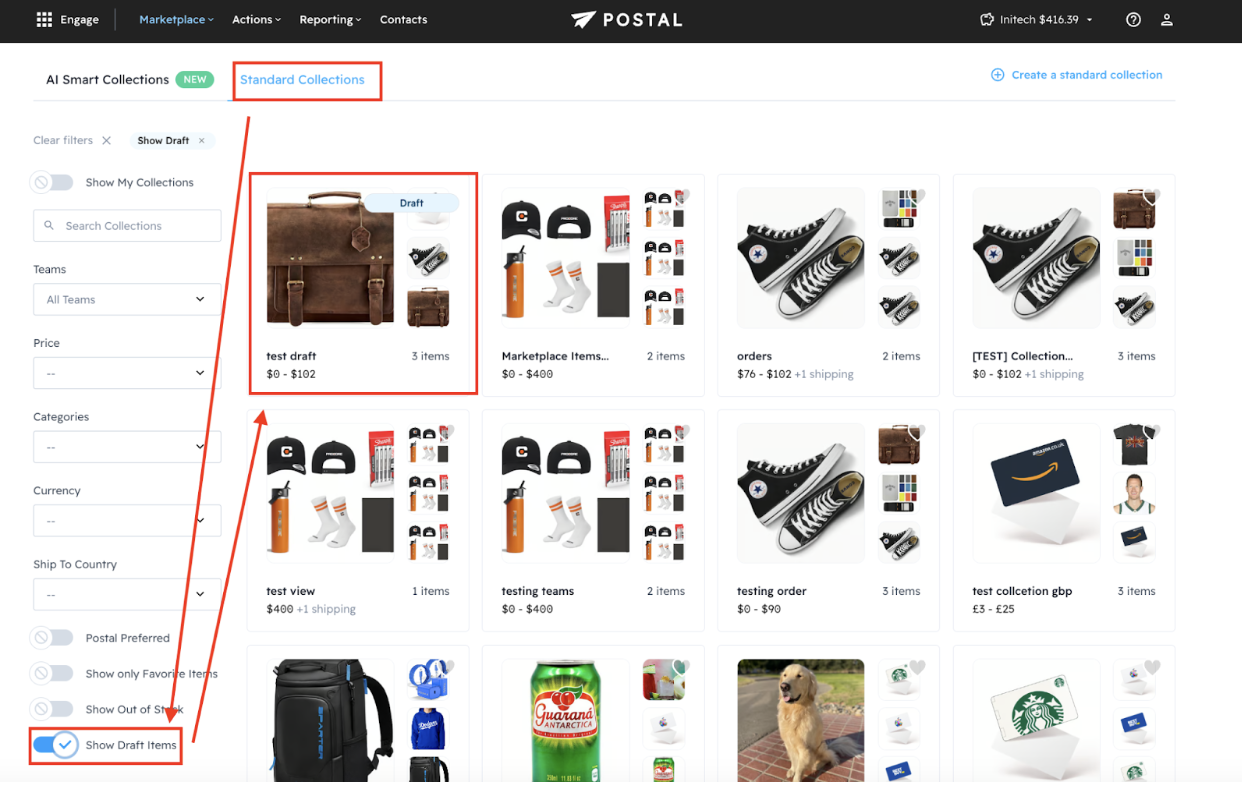Click Create a standard collection link
Image resolution: width=1242 pixels, height=794 pixels.
coord(1086,75)
